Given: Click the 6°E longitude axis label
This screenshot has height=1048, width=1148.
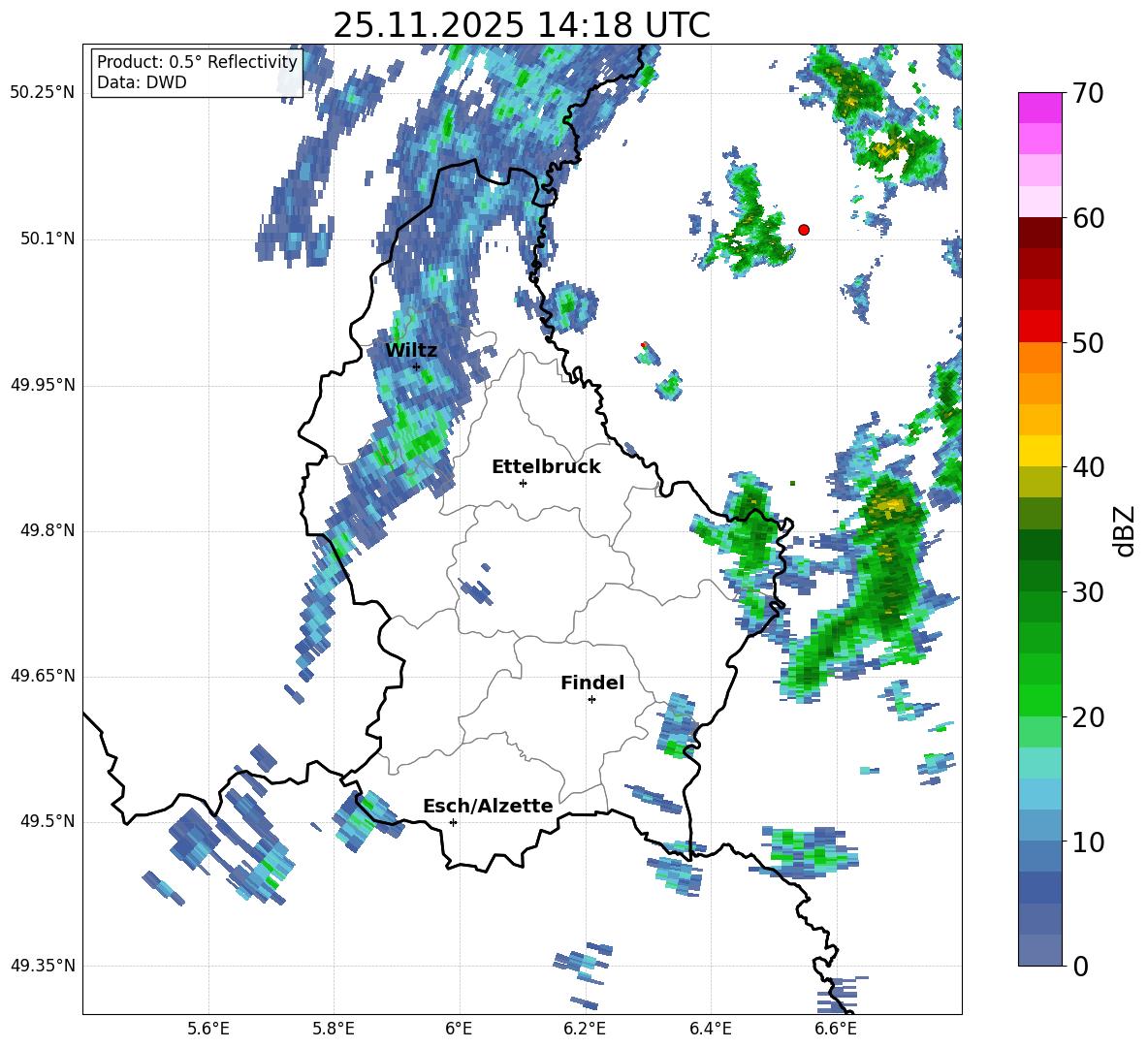Looking at the screenshot, I should coord(459,1029).
